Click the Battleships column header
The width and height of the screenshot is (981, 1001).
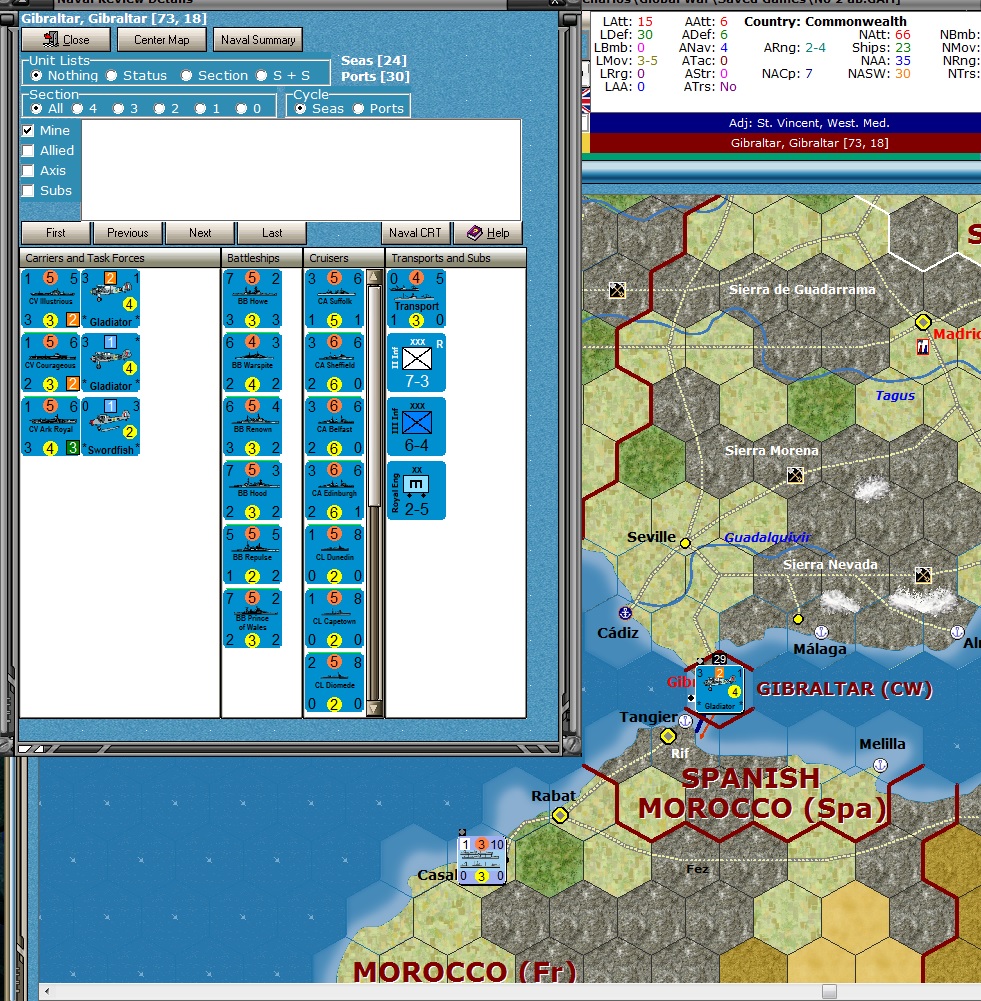[262, 258]
